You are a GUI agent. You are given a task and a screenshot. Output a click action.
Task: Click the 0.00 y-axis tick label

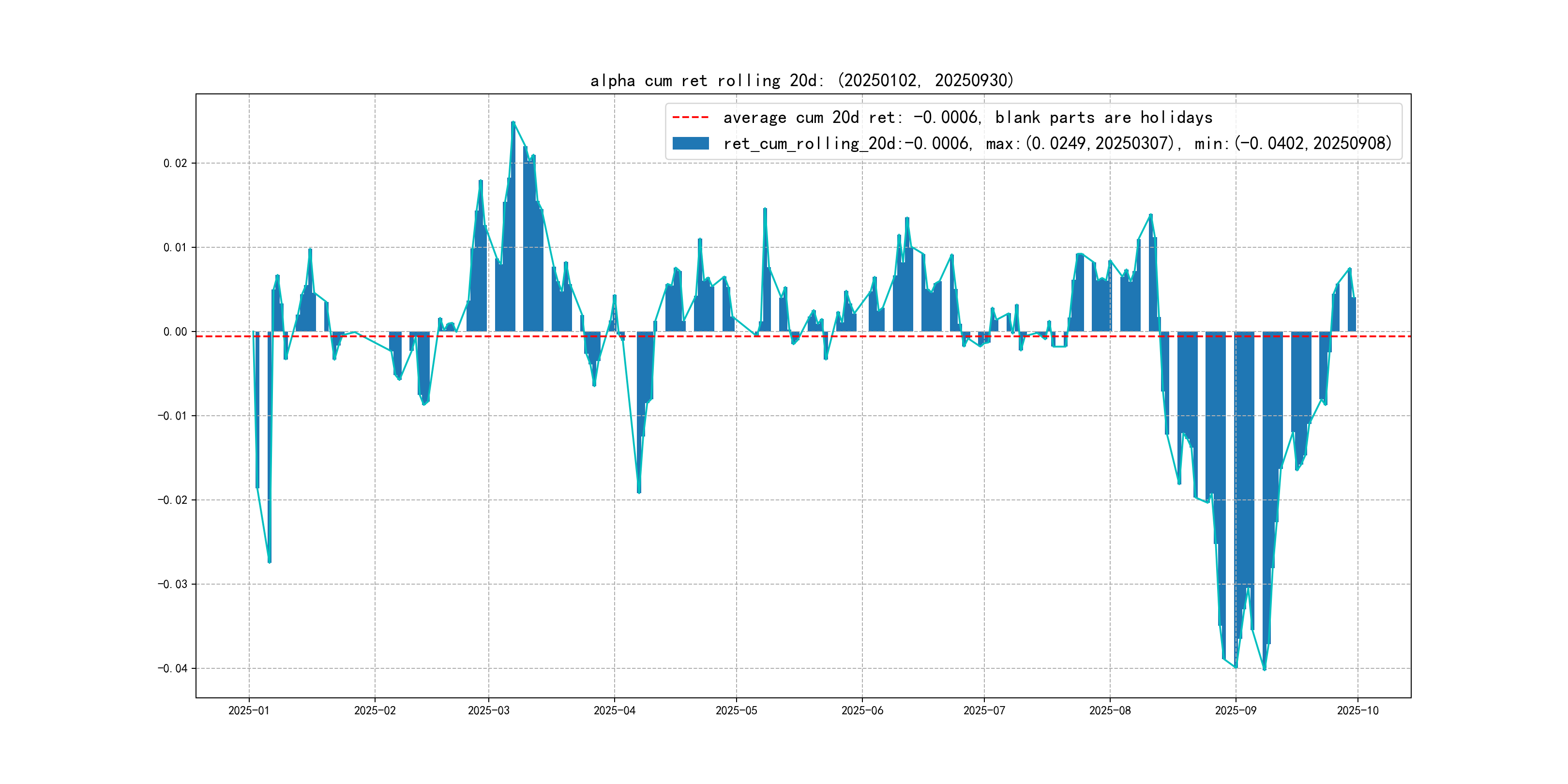pyautogui.click(x=175, y=332)
